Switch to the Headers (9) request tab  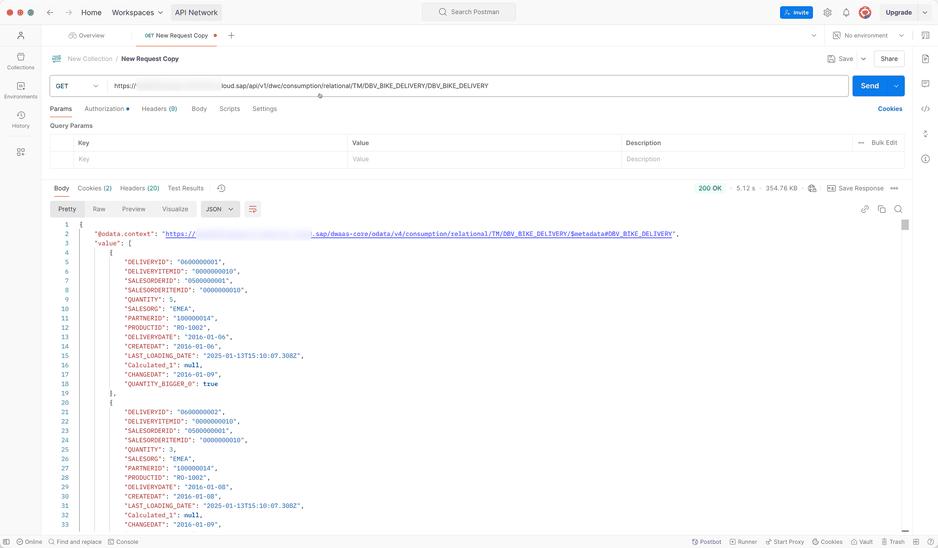(159, 109)
